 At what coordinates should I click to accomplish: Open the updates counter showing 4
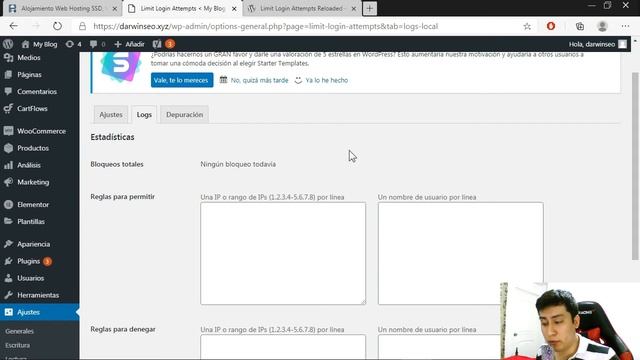(73, 44)
